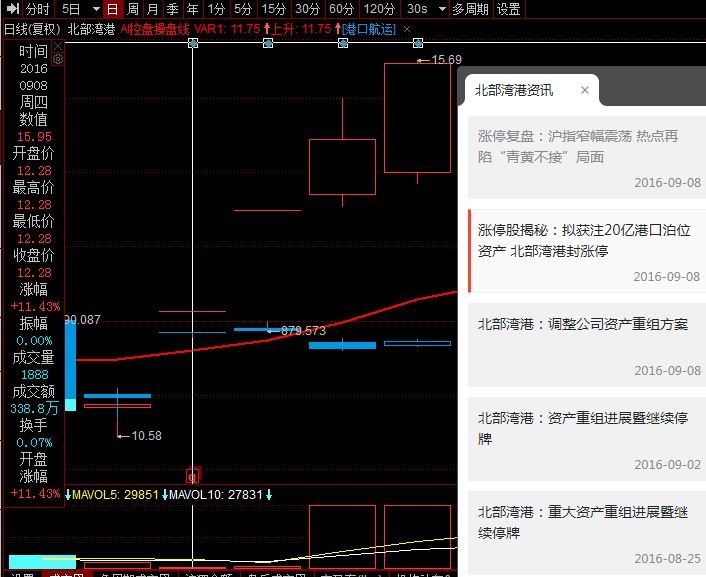Open the 设置 button in the top toolbar
706x577 pixels.
[x=509, y=9]
